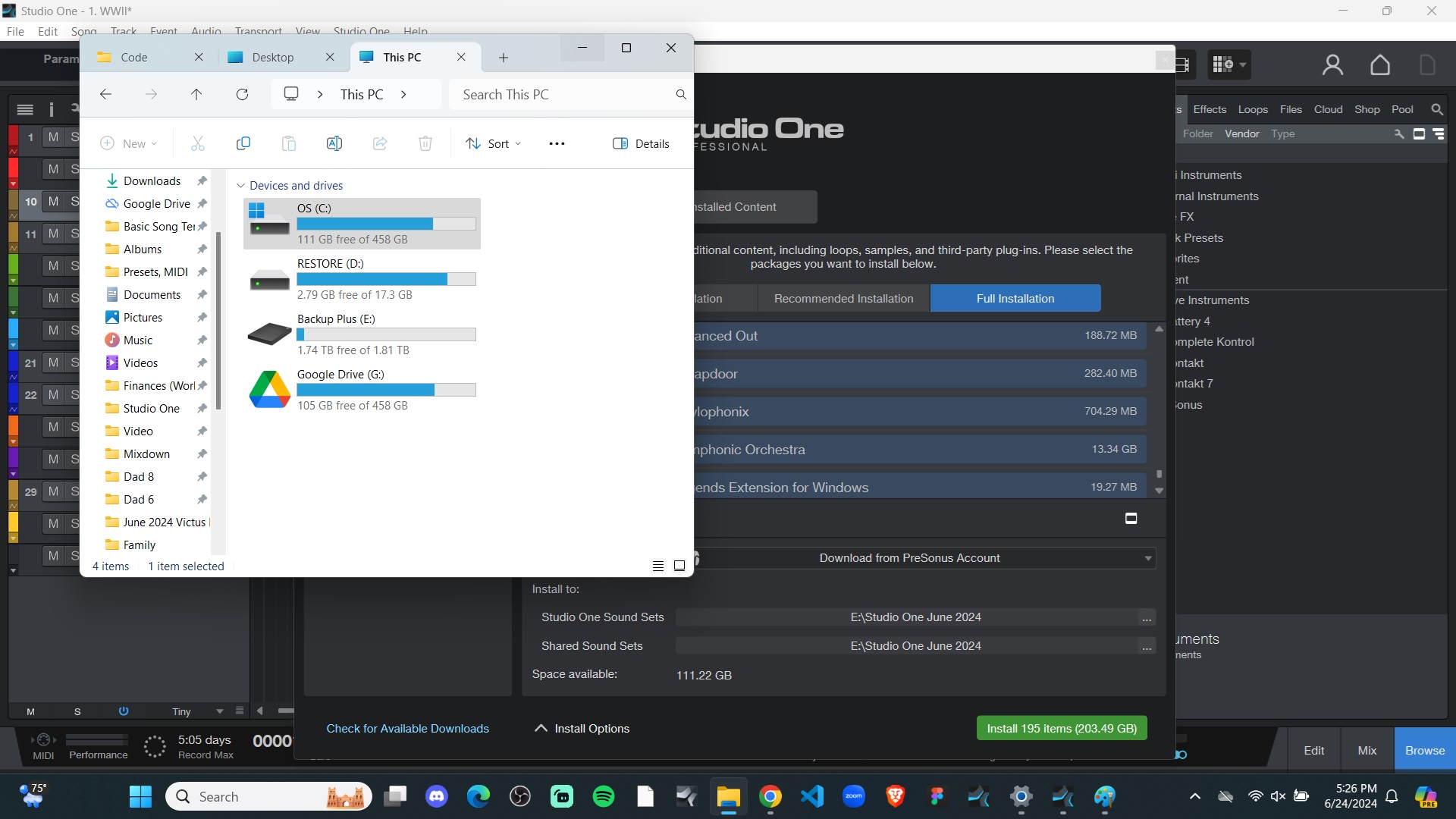The width and height of the screenshot is (1456, 819).
Task: Select the Google Drive (G:) drive
Action: [x=362, y=390]
